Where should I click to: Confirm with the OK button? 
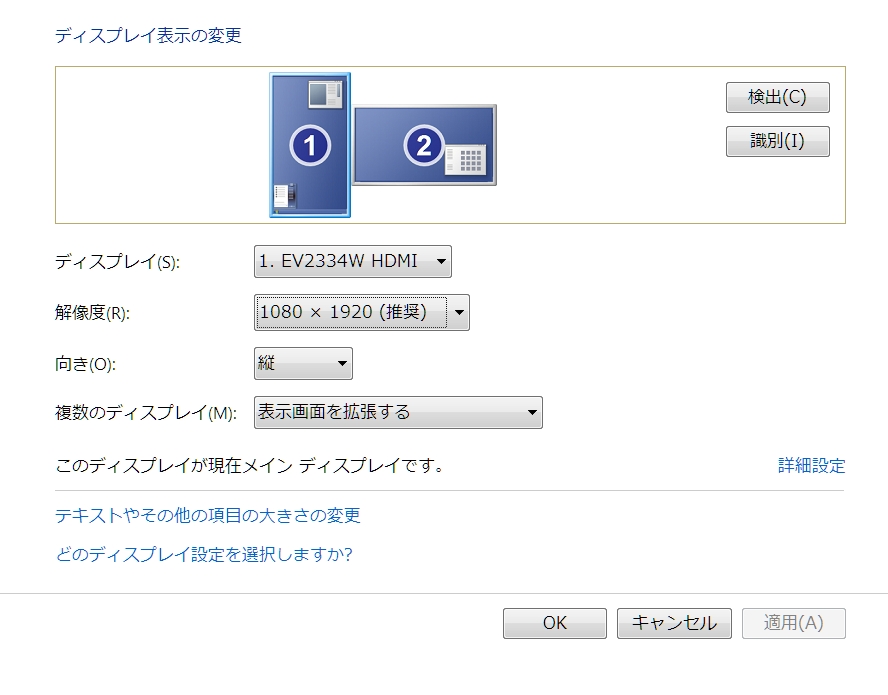pyautogui.click(x=555, y=623)
